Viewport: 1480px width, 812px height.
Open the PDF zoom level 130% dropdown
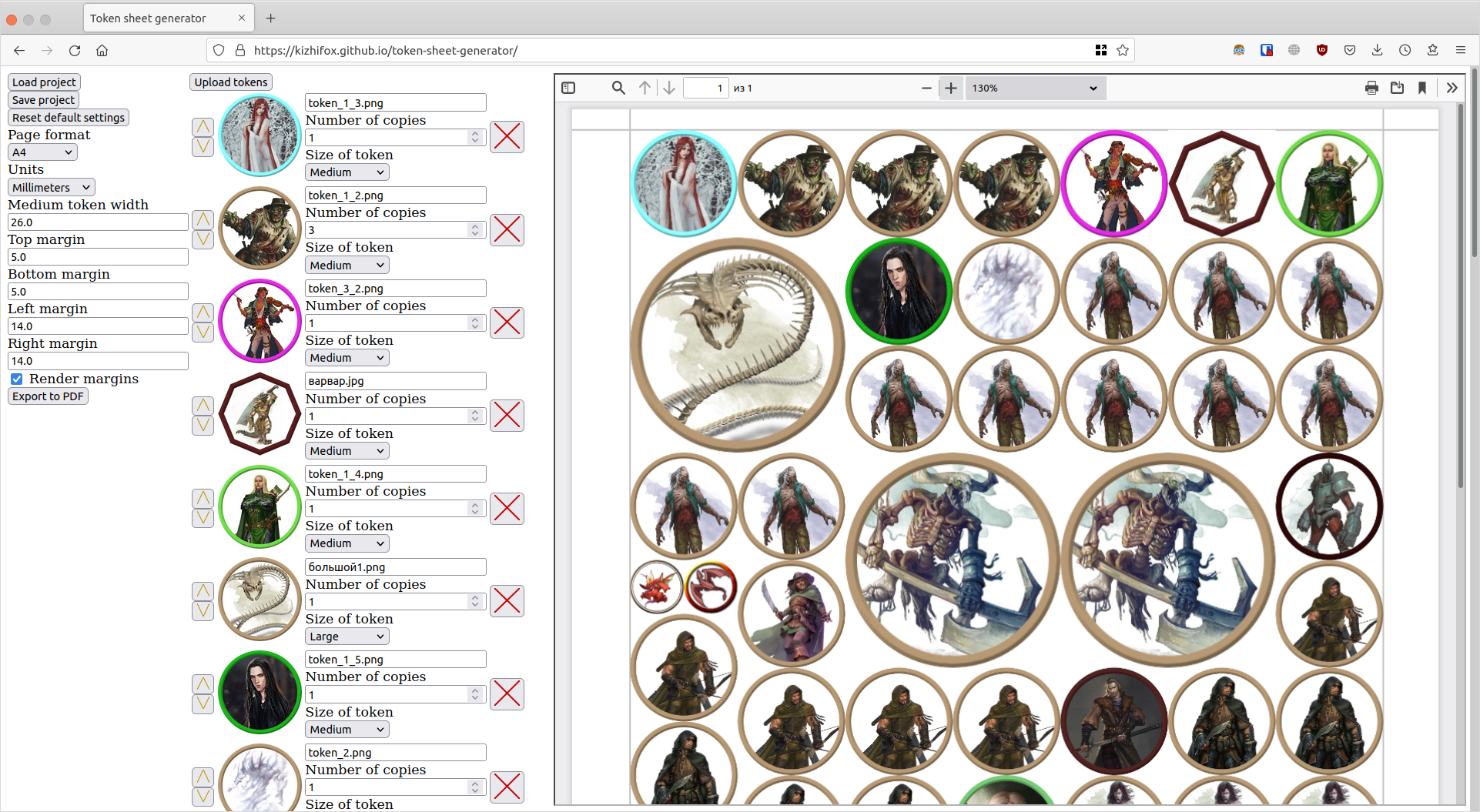click(1035, 88)
